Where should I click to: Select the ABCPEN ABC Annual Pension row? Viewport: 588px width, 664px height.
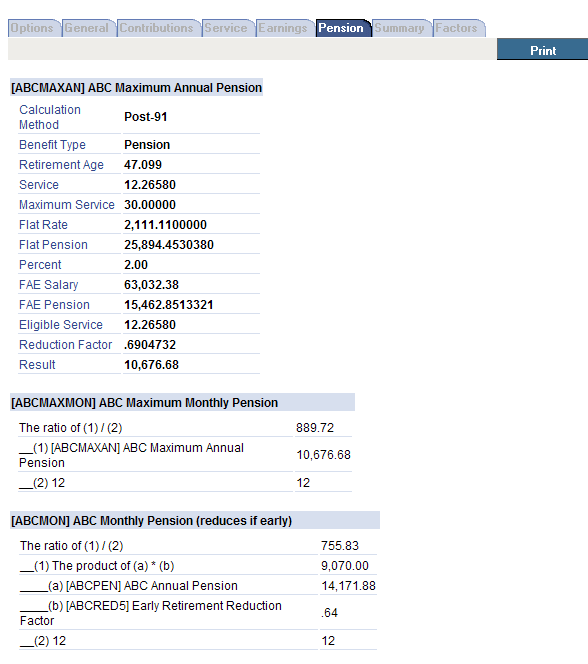coord(198,586)
